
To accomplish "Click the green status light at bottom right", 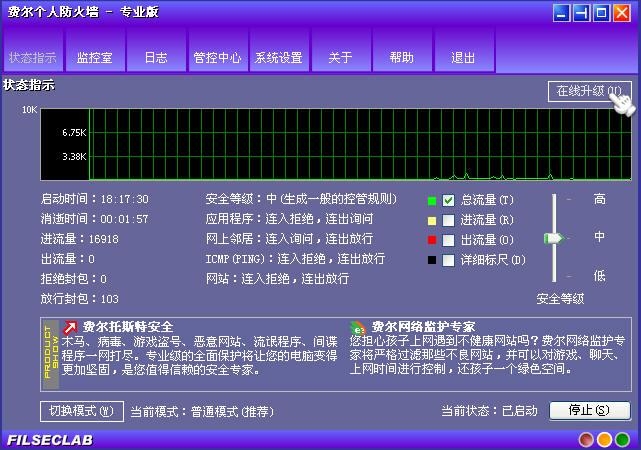I will [x=586, y=439].
